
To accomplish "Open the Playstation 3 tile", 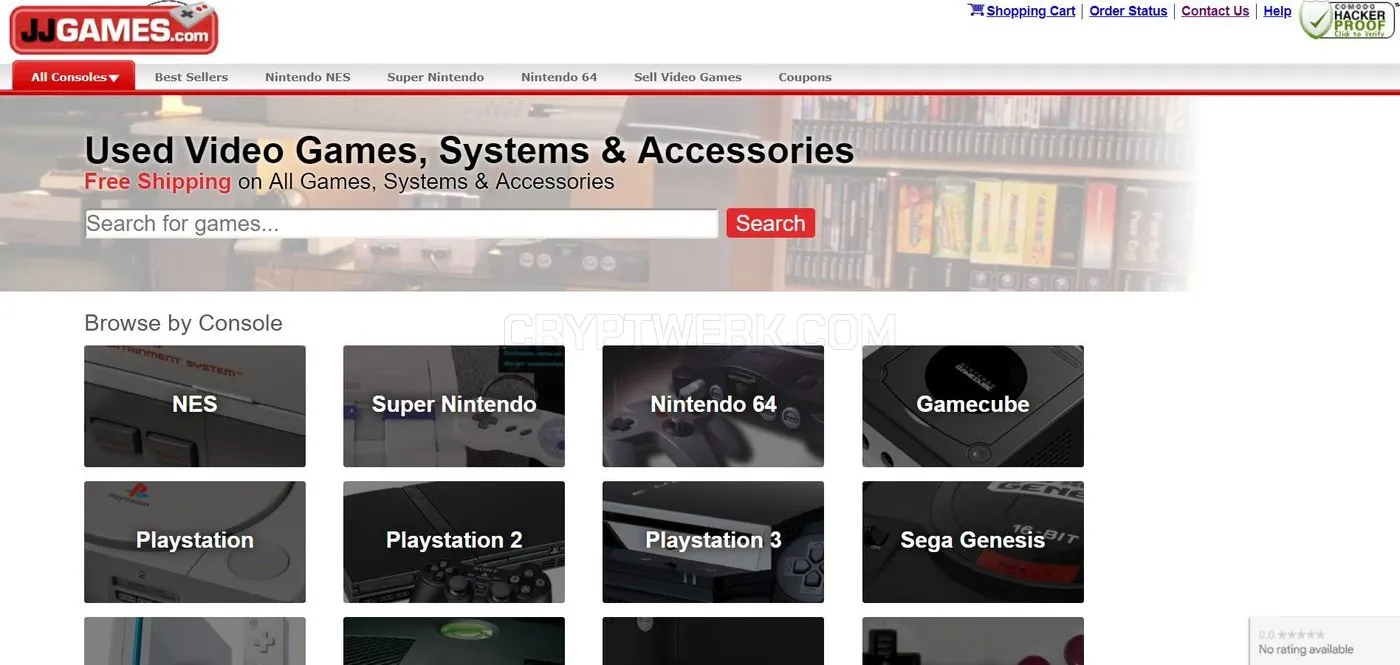I will point(713,542).
